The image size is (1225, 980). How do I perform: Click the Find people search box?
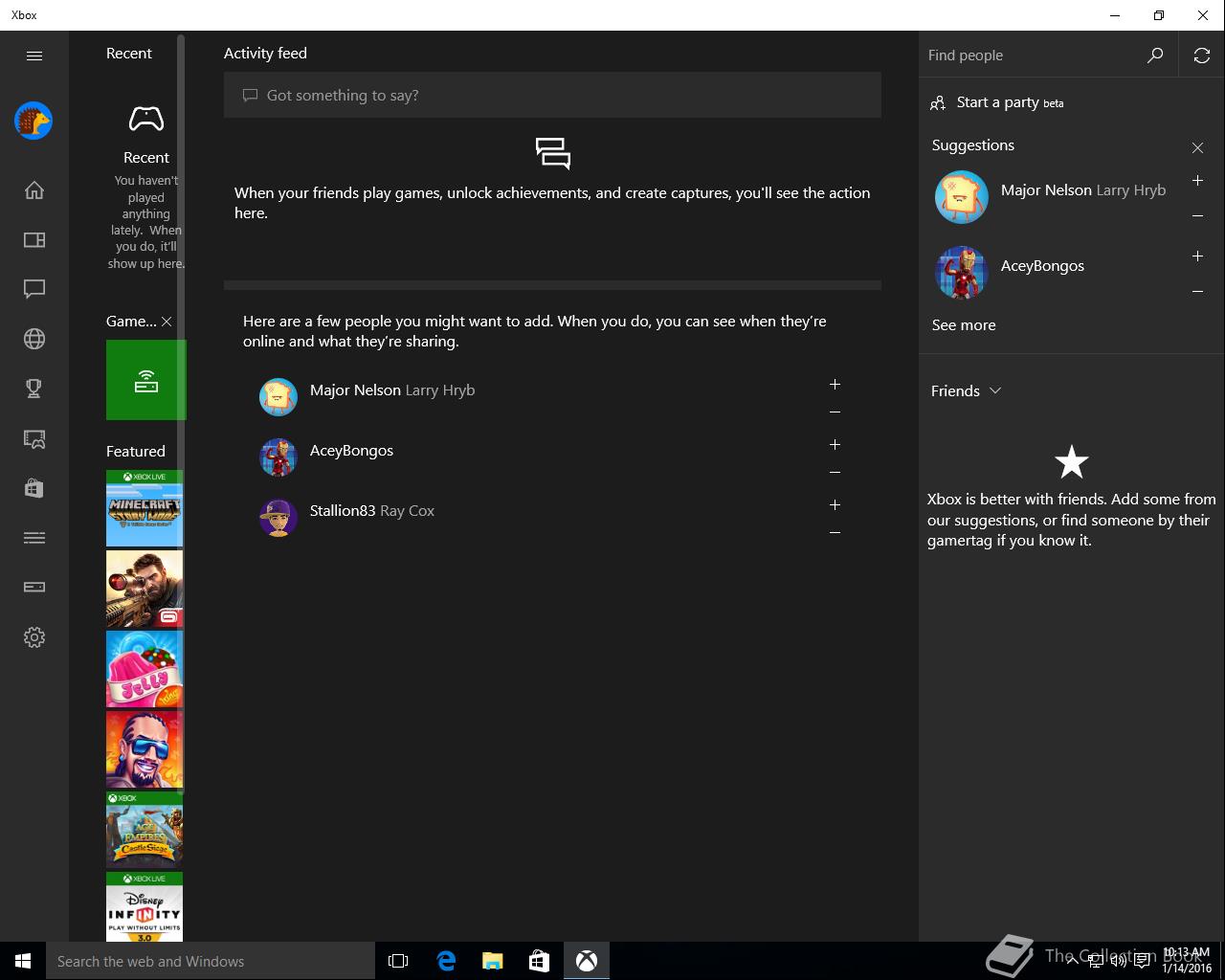pos(1034,56)
